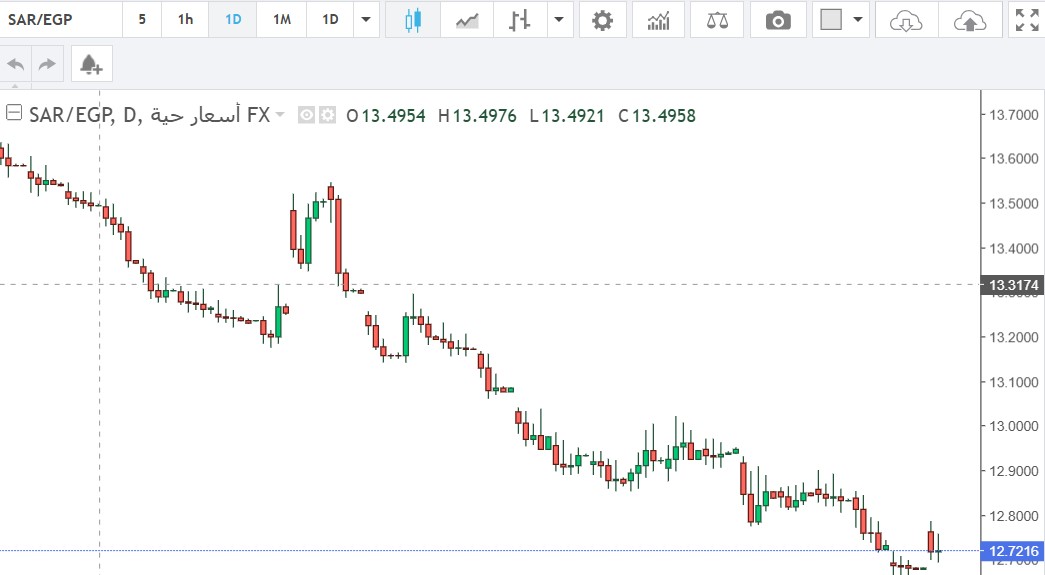Undo the last chart action
Screen dimensions: 1045x575
(16, 65)
